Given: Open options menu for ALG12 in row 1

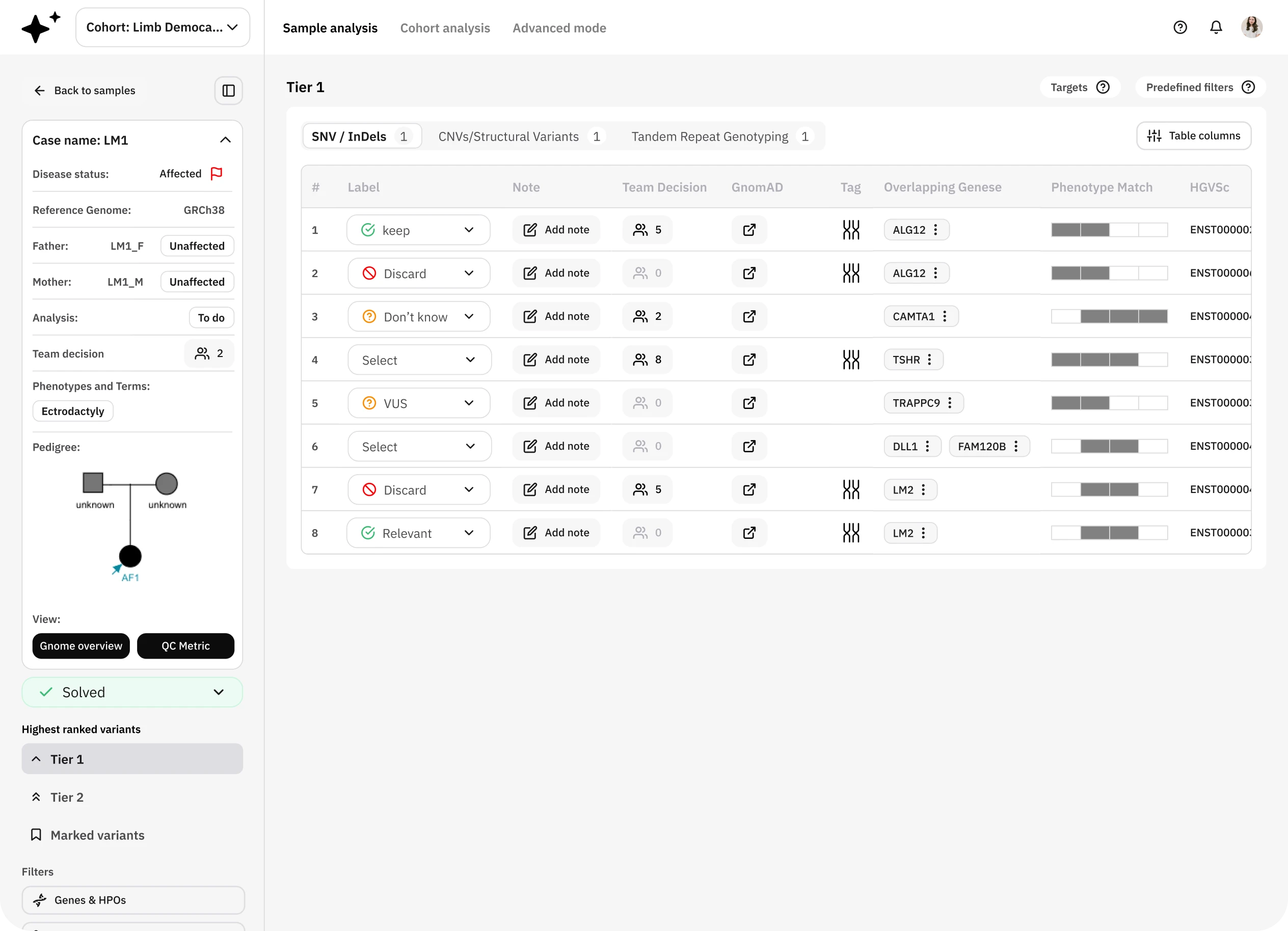Looking at the screenshot, I should click(935, 230).
